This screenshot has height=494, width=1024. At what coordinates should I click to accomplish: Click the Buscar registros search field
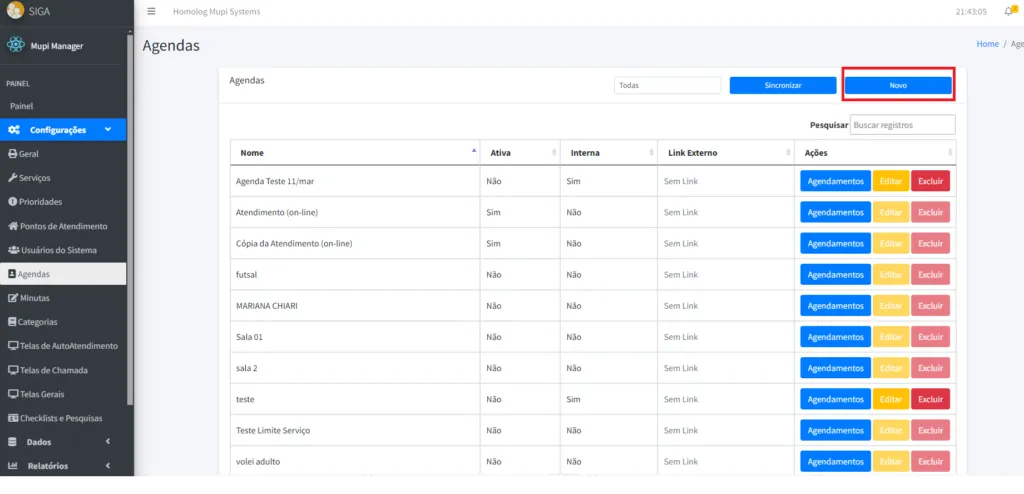[x=902, y=125]
